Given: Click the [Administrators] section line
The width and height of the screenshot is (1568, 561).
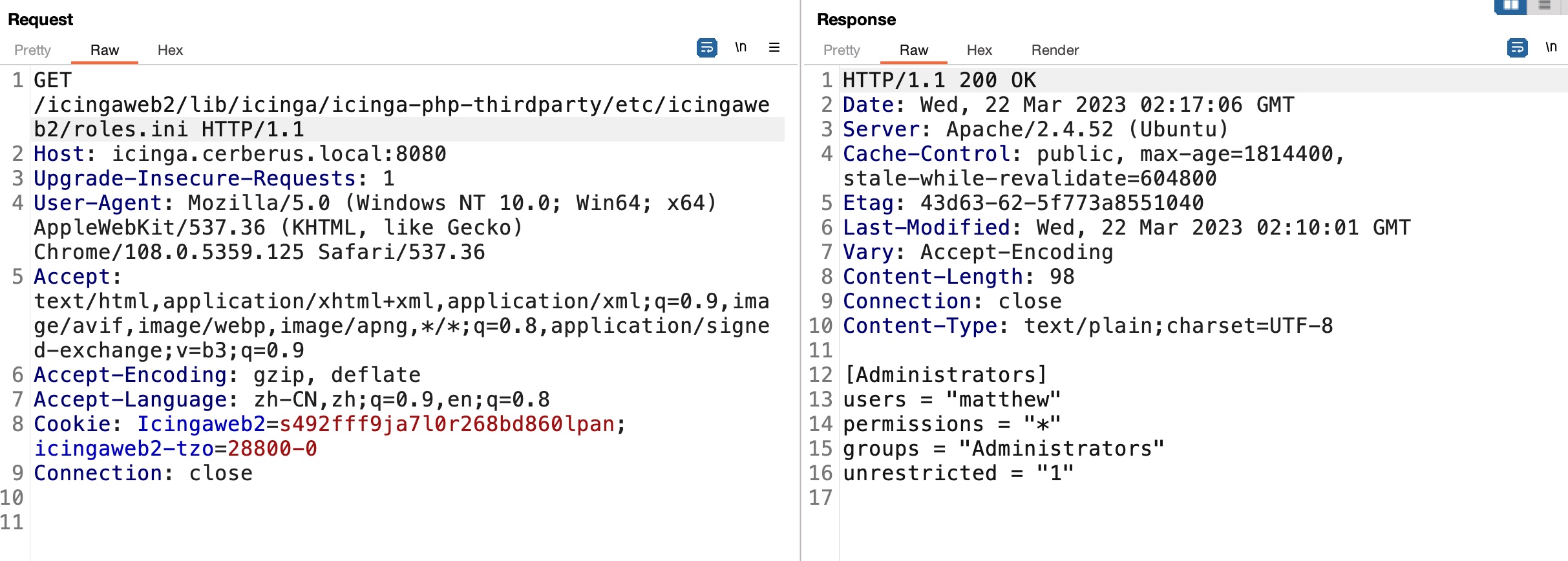Looking at the screenshot, I should [x=946, y=375].
